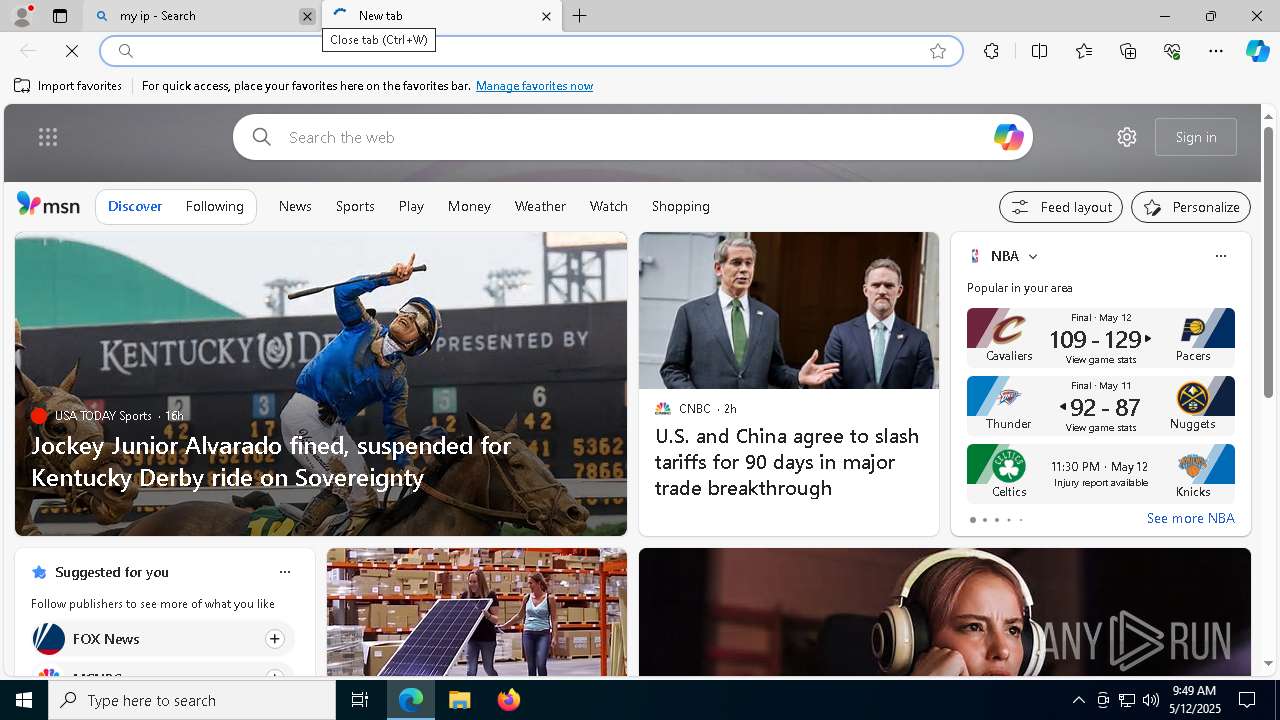Screen dimensions: 1280x720
Task: Open NBA card more options
Action: click(1220, 256)
